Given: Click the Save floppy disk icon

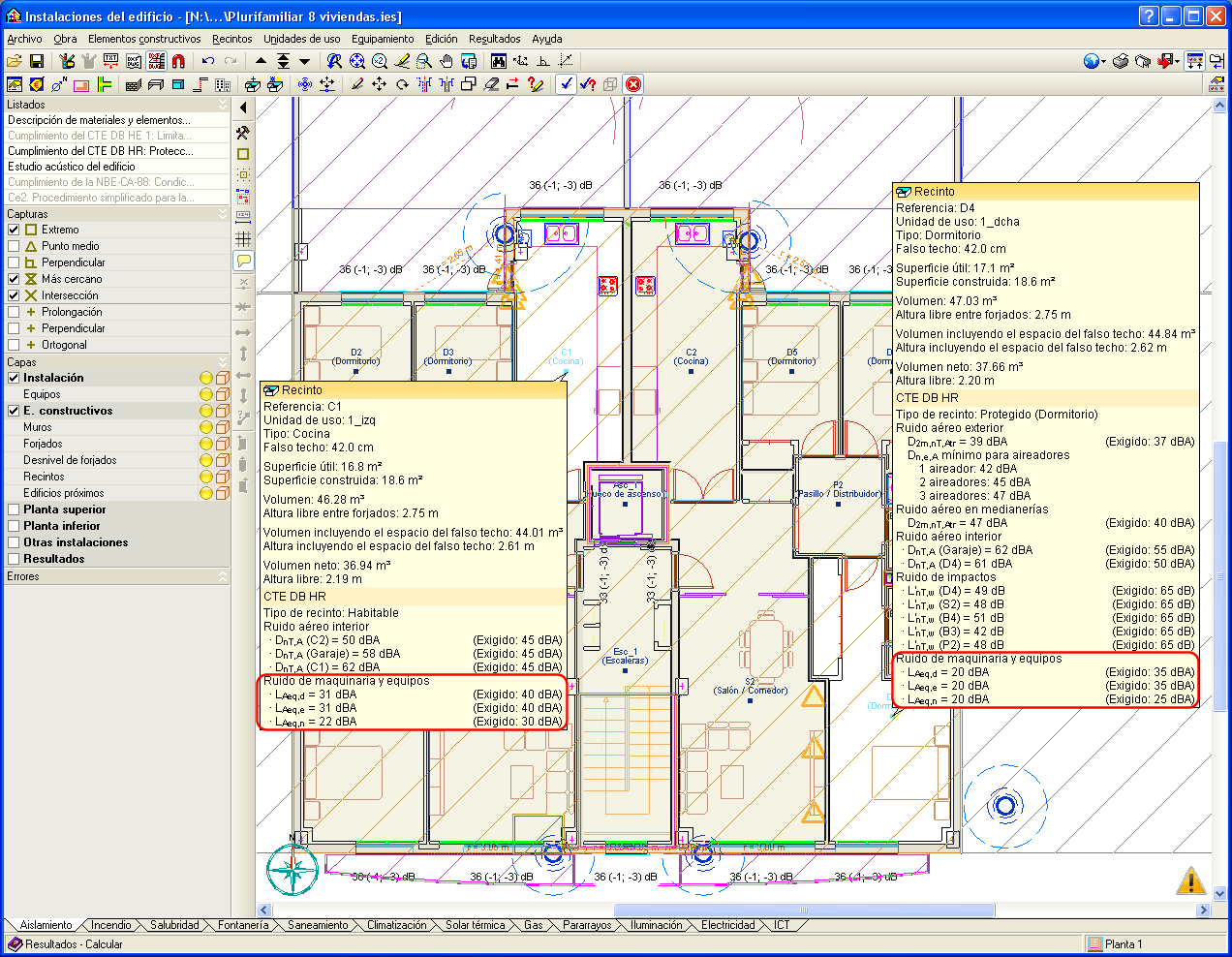Looking at the screenshot, I should 37,61.
